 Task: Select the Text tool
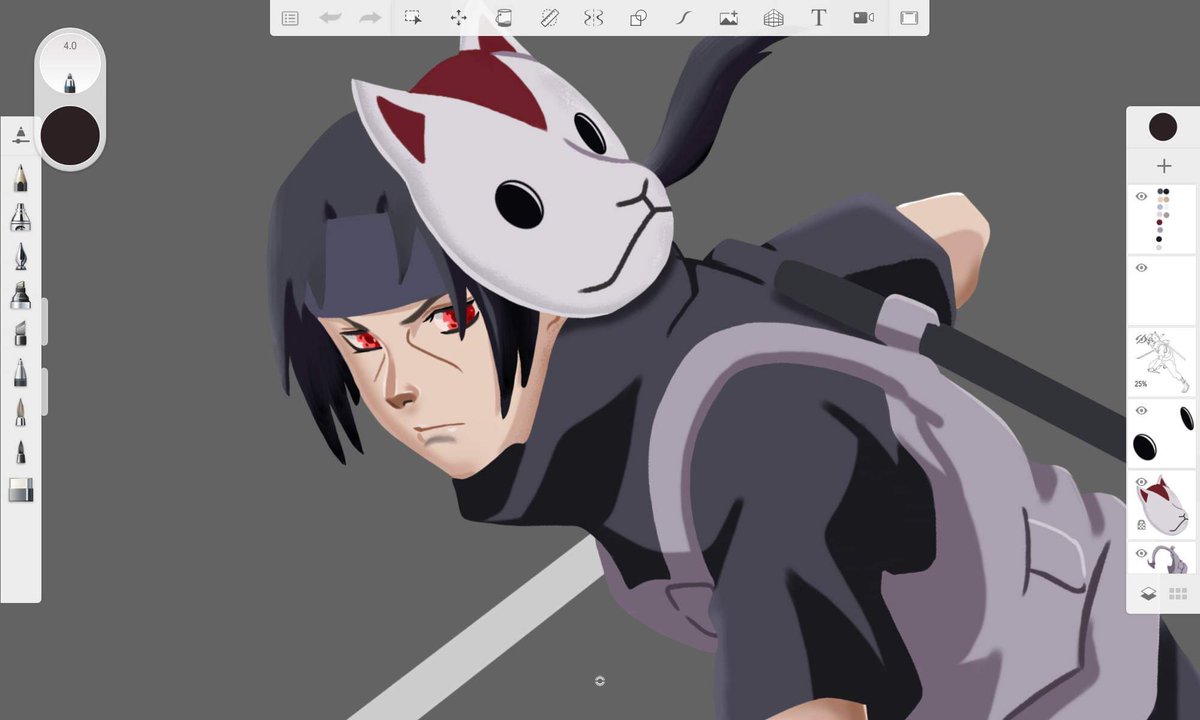819,18
